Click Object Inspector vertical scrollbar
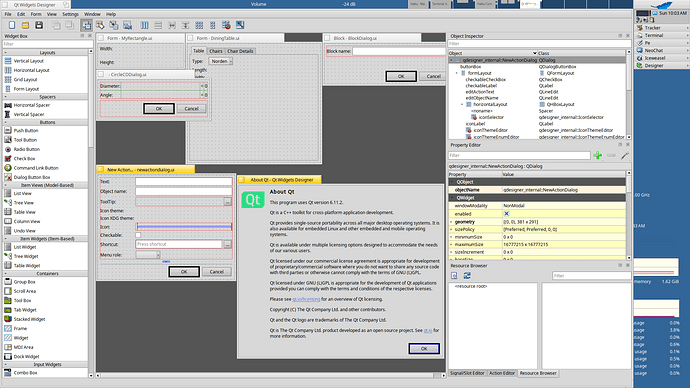 [x=629, y=95]
